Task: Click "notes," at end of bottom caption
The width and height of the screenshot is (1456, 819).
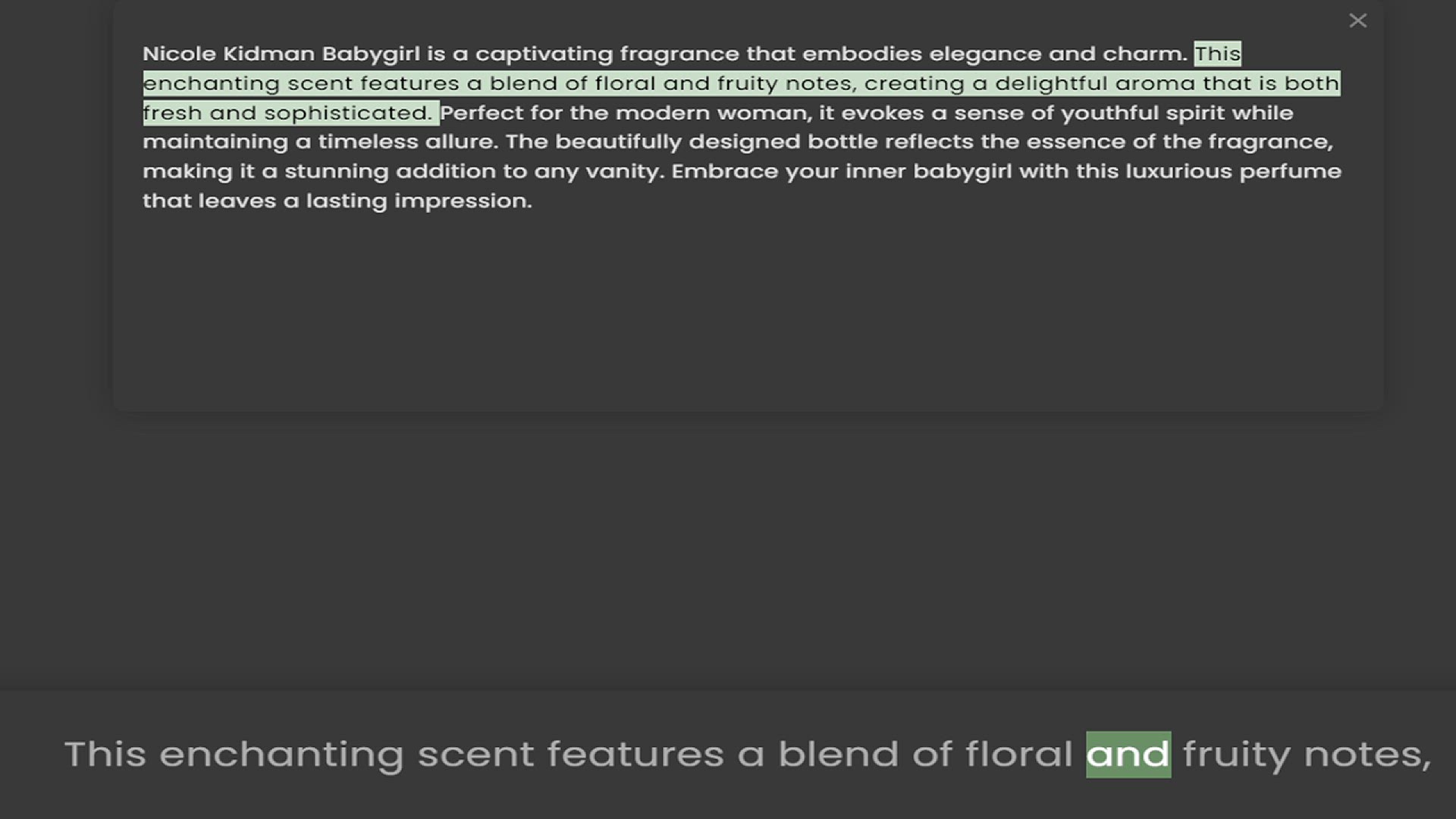Action: click(x=1367, y=756)
